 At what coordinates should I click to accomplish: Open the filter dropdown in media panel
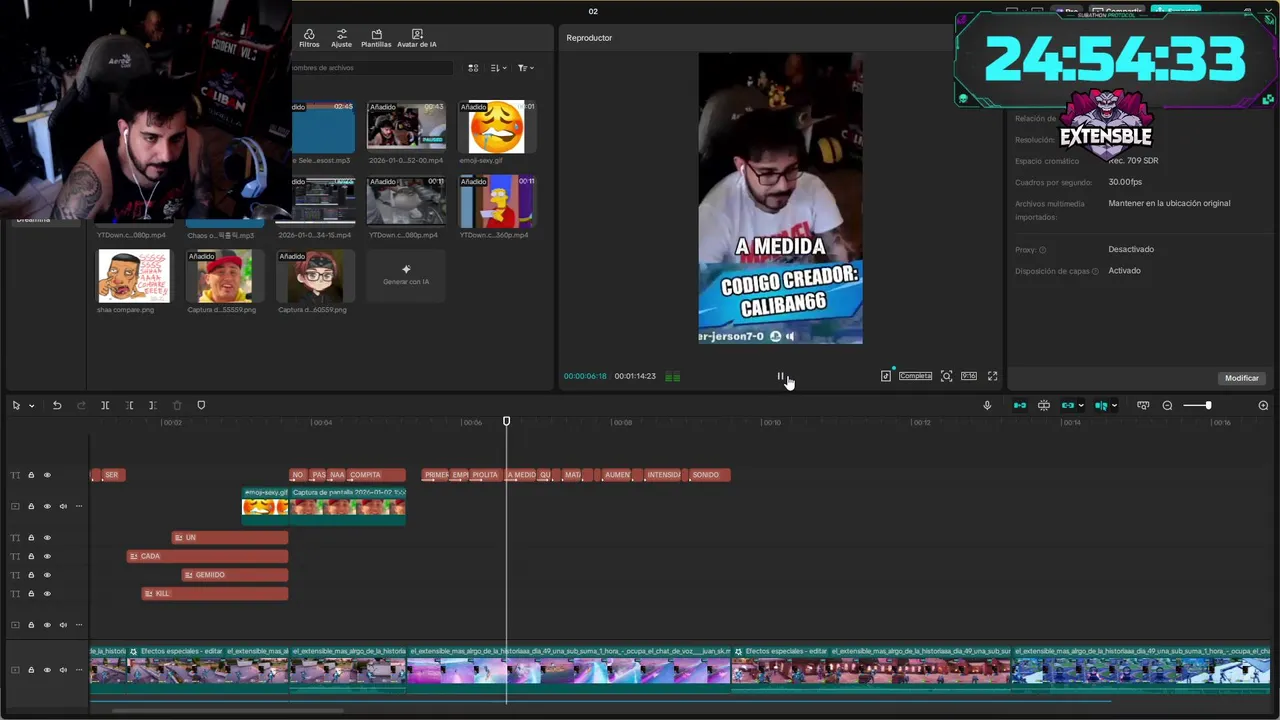coord(526,68)
